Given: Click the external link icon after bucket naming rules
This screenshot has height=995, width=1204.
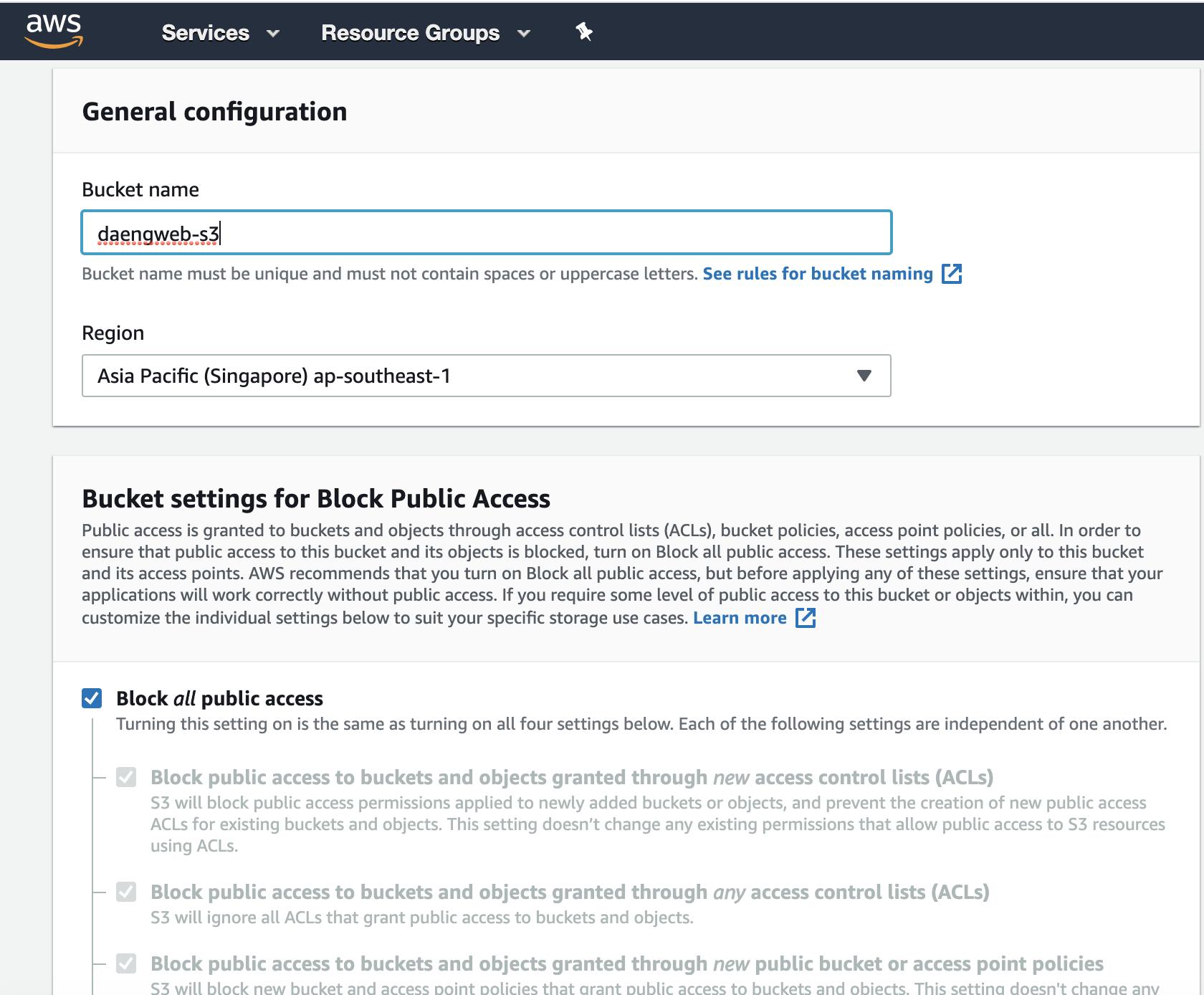Looking at the screenshot, I should click(x=952, y=274).
